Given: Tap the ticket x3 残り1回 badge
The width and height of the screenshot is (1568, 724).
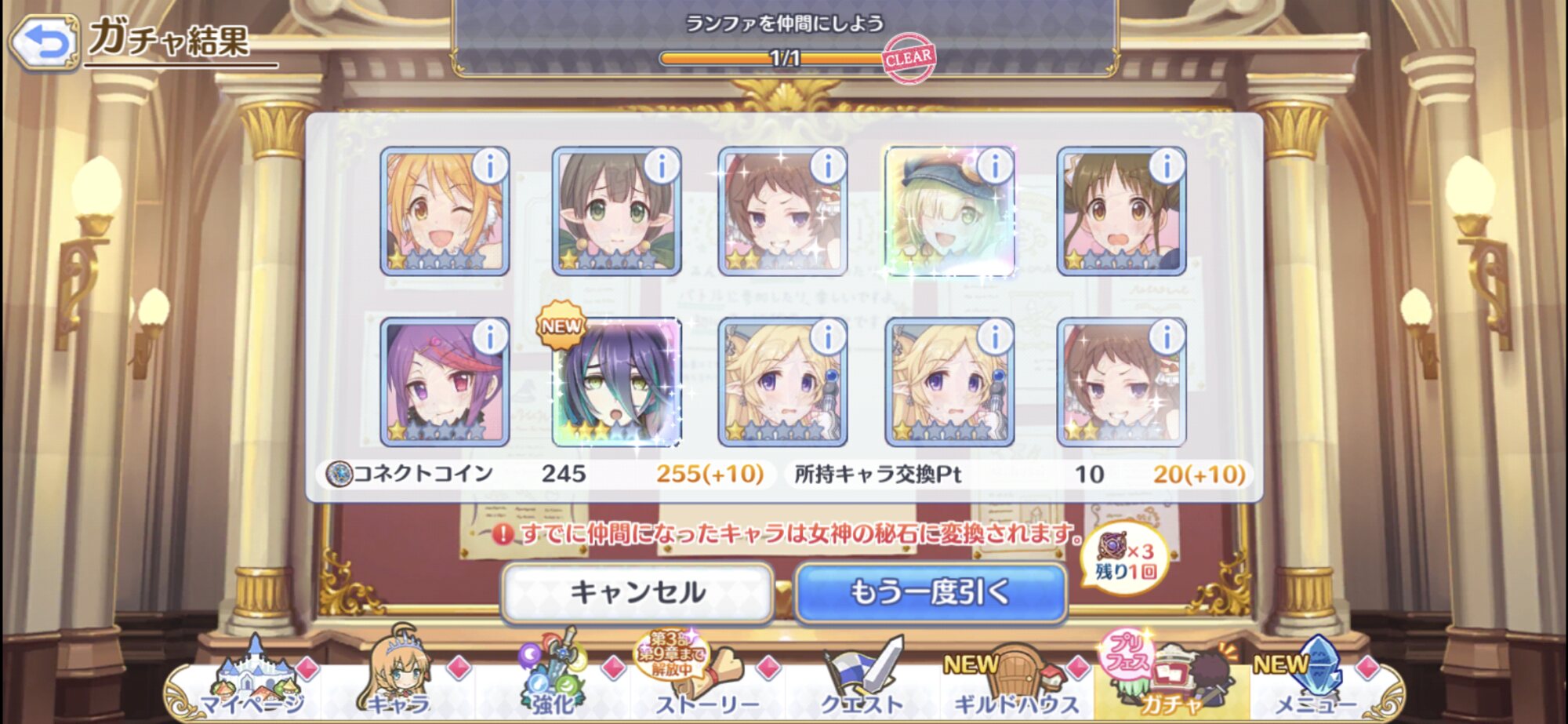Looking at the screenshot, I should 1125,558.
